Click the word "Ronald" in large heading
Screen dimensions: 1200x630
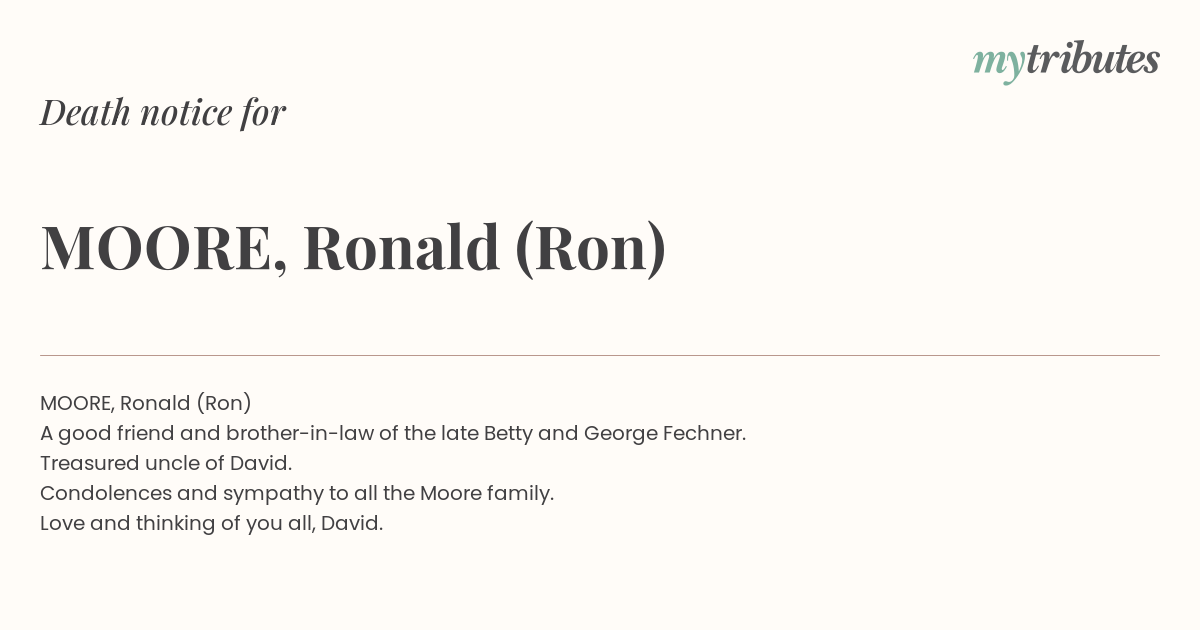401,248
